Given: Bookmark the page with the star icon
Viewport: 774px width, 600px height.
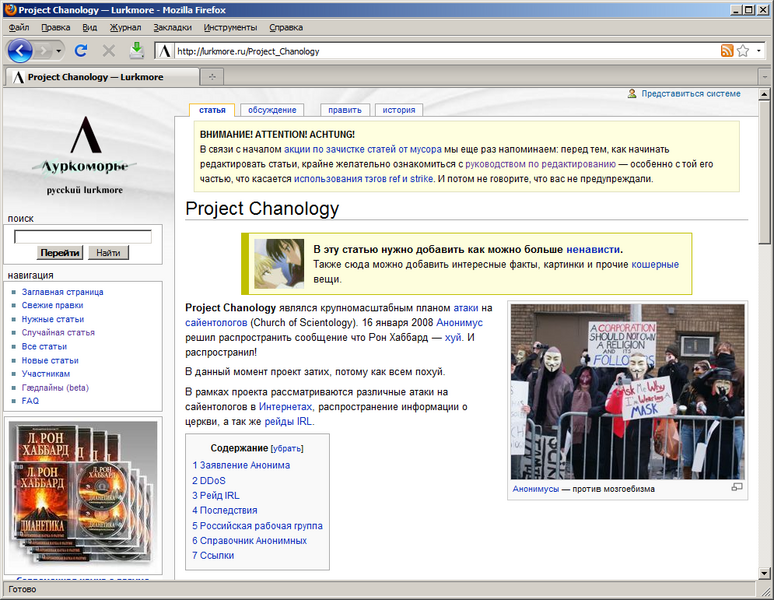Looking at the screenshot, I should 743,51.
